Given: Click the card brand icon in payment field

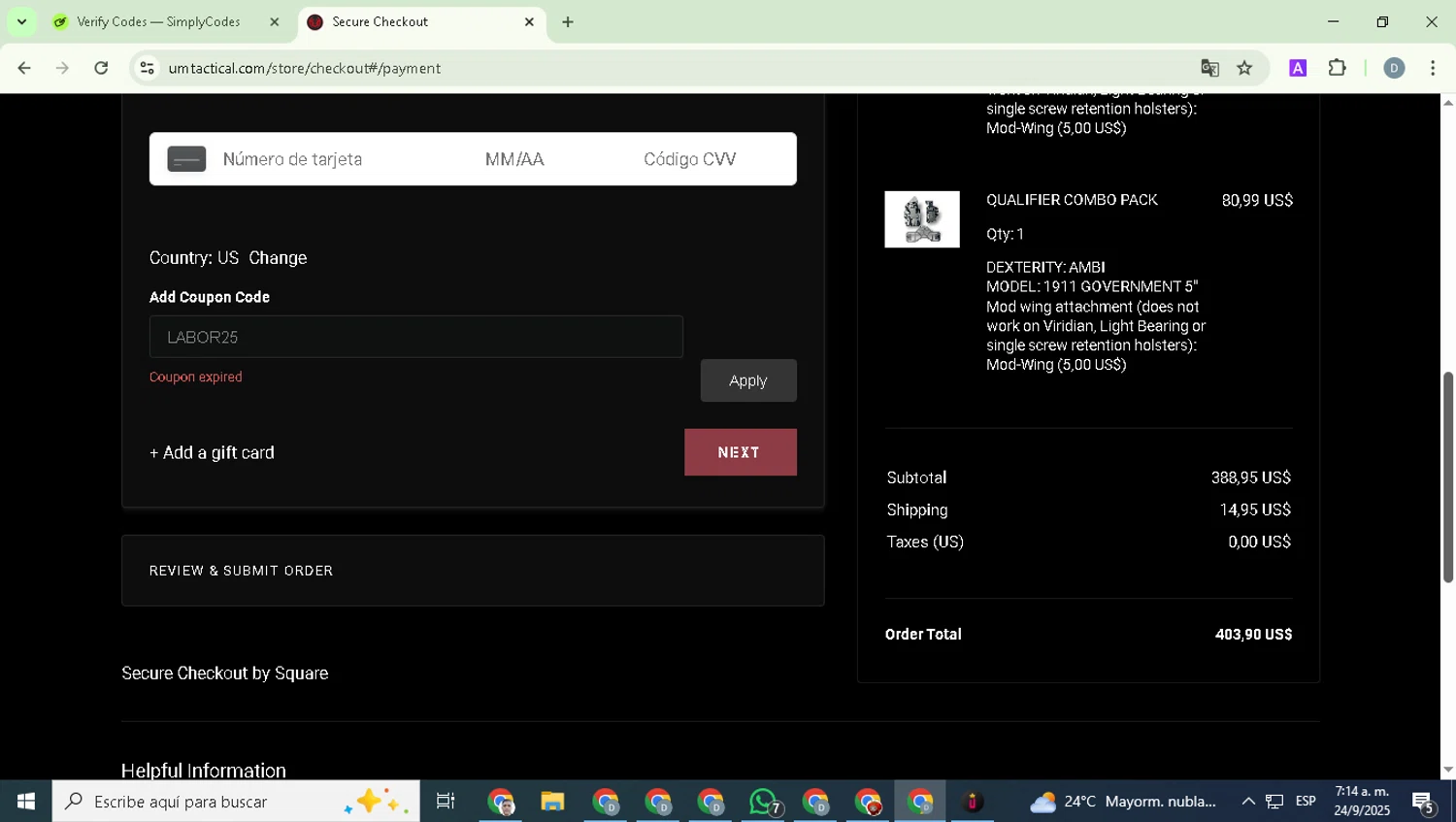Looking at the screenshot, I should pos(186,159).
